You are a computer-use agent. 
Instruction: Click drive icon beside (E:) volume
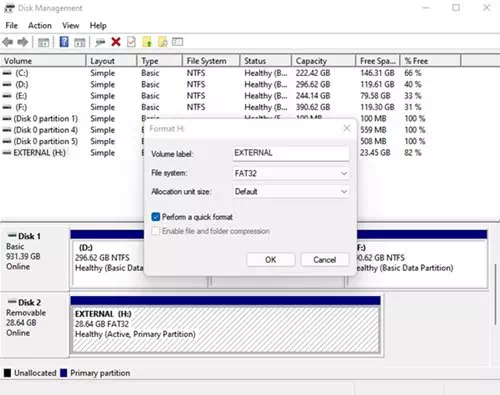[7, 96]
